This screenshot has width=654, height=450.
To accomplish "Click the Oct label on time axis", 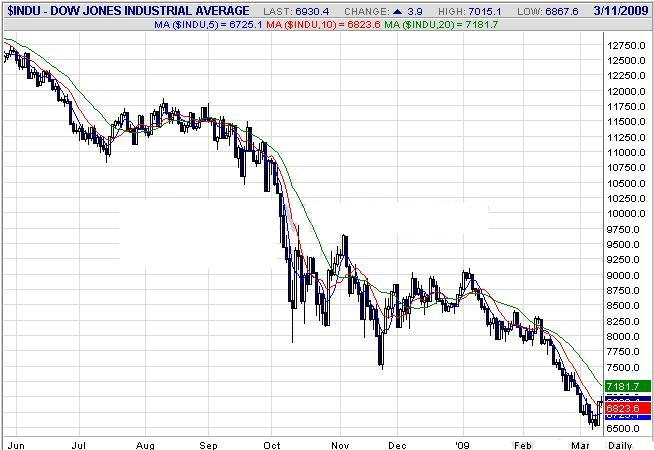I will coord(272,445).
